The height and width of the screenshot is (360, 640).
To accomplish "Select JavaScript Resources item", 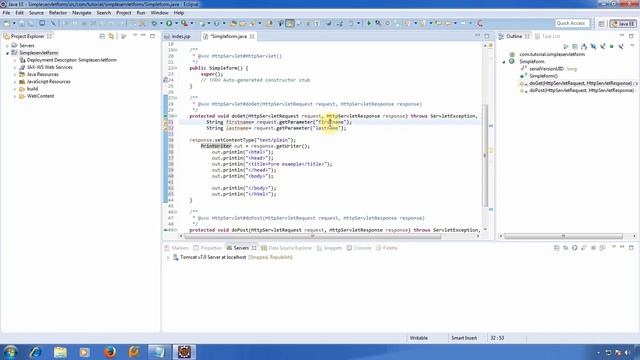I will [x=49, y=82].
